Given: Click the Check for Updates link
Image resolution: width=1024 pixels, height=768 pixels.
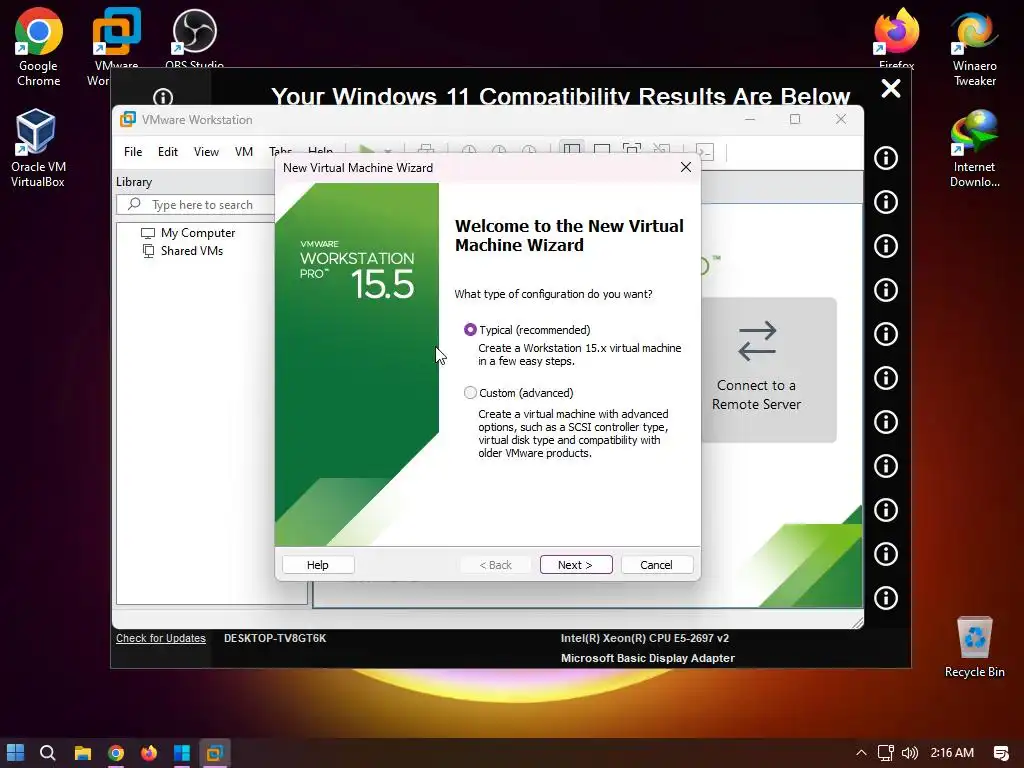Looking at the screenshot, I should tap(161, 638).
